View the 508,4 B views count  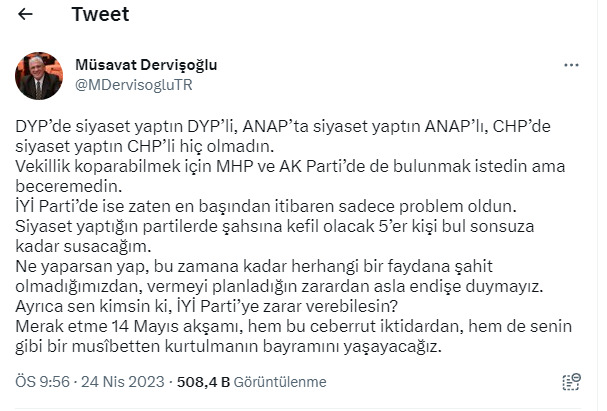[203, 382]
